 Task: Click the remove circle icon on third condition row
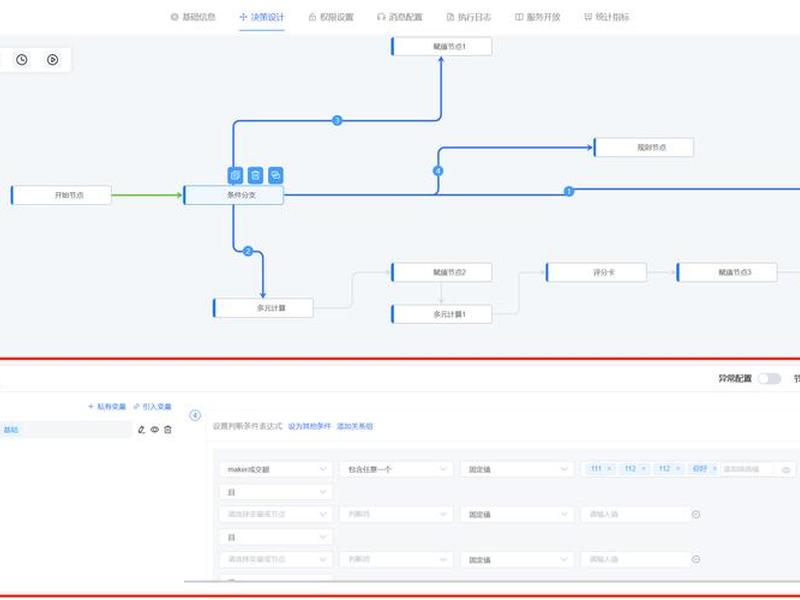[695, 559]
